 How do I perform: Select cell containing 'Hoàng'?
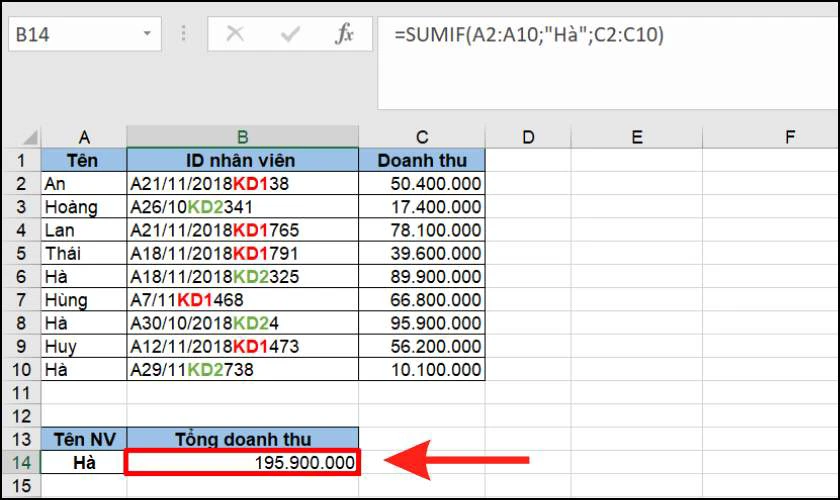[84, 207]
